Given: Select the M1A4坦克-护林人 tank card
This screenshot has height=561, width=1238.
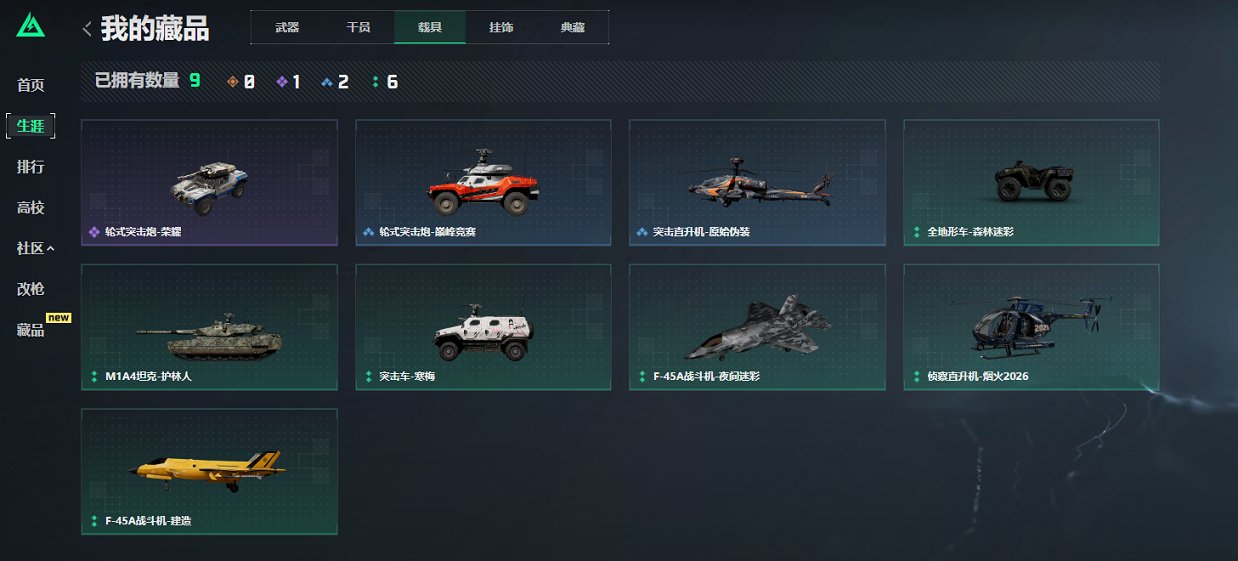Looking at the screenshot, I should tap(209, 327).
